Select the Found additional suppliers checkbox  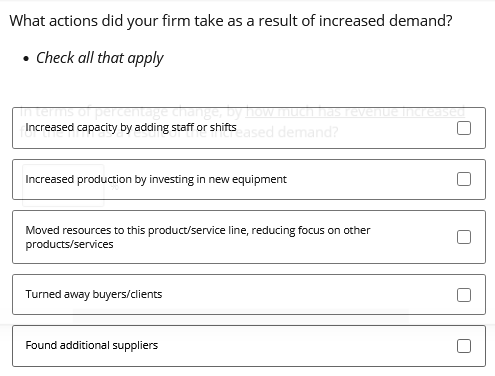[464, 346]
